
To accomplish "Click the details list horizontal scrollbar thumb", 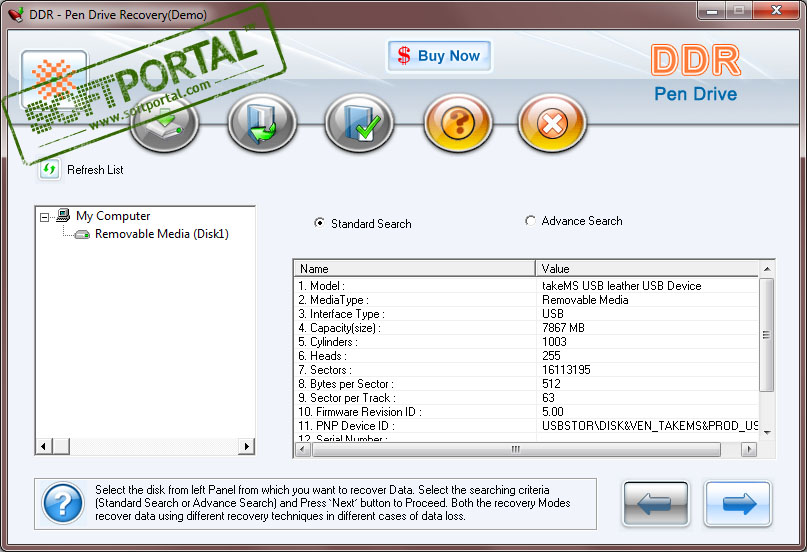I will [x=516, y=450].
